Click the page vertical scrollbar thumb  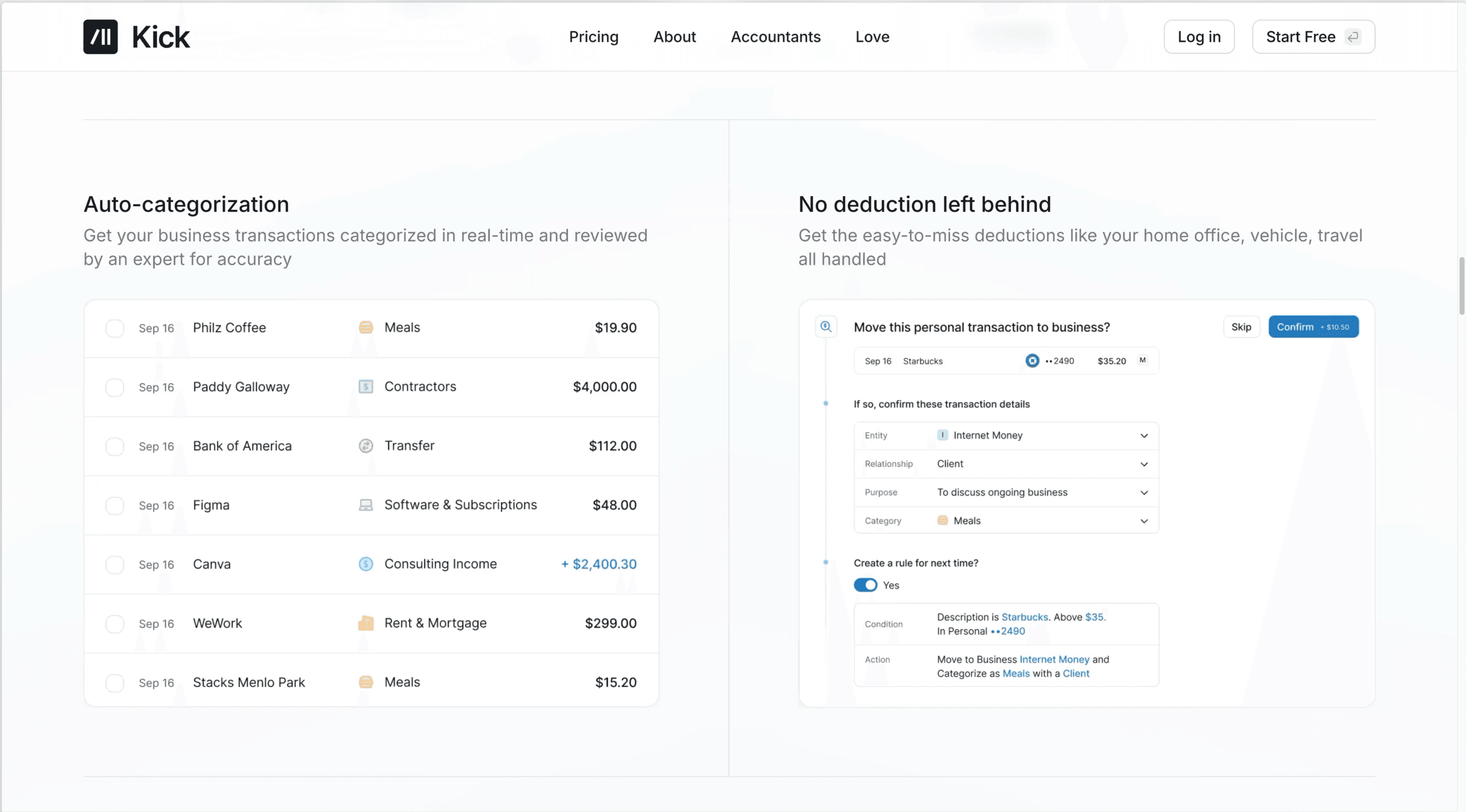[1461, 286]
